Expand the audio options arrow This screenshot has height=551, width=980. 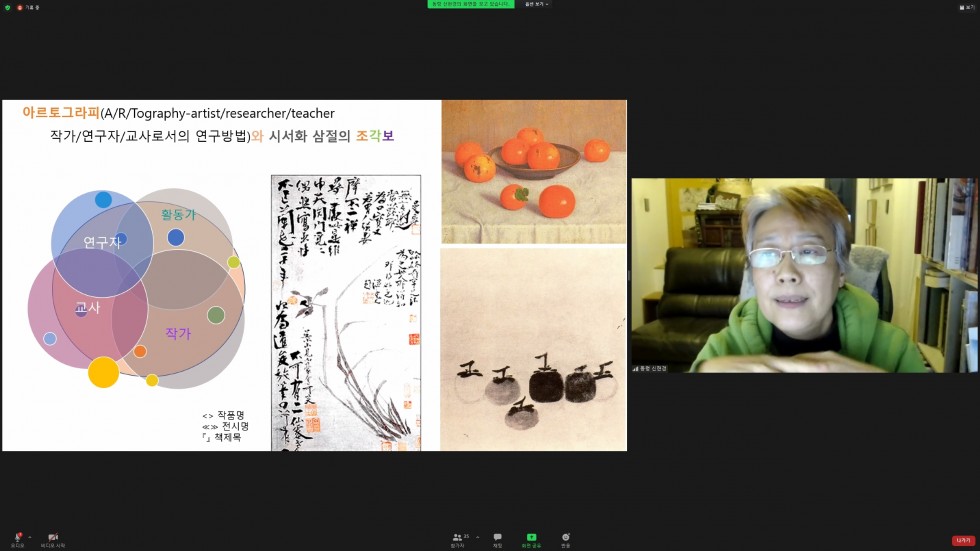pyautogui.click(x=29, y=537)
